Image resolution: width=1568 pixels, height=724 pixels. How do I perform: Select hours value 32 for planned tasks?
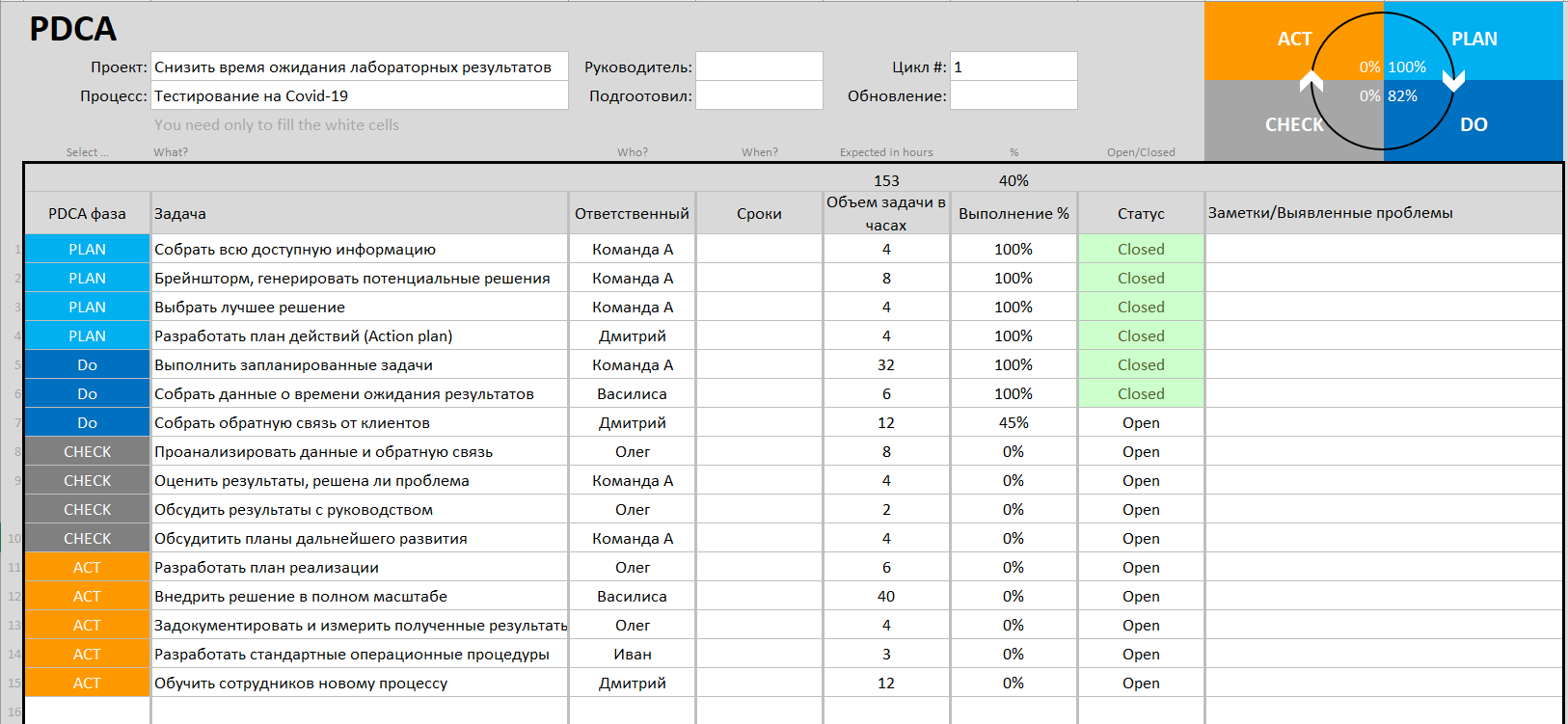pos(886,364)
